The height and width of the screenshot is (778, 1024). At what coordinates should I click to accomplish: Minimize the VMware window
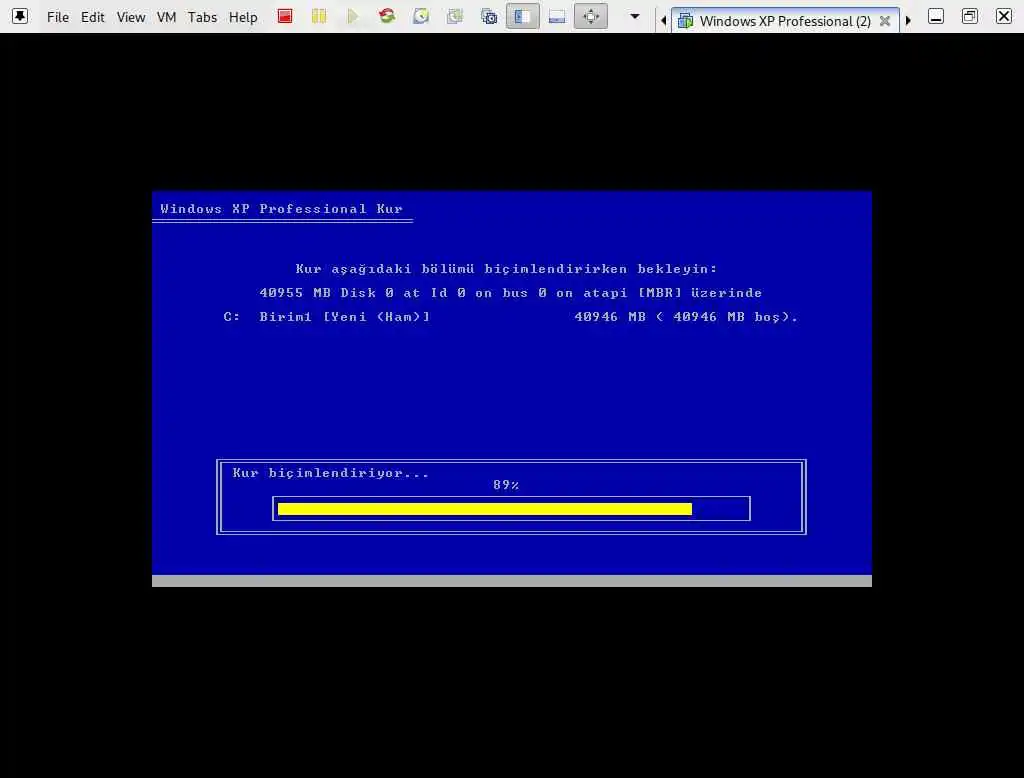(x=936, y=16)
